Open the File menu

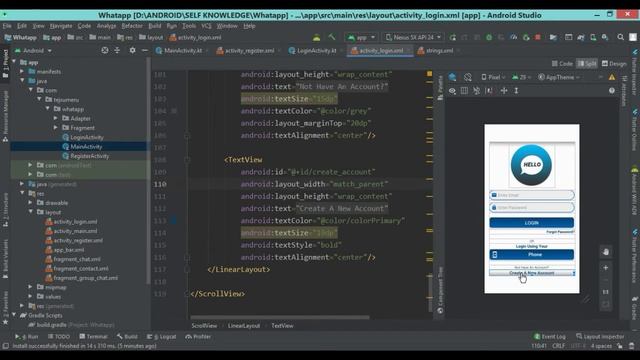(7, 26)
